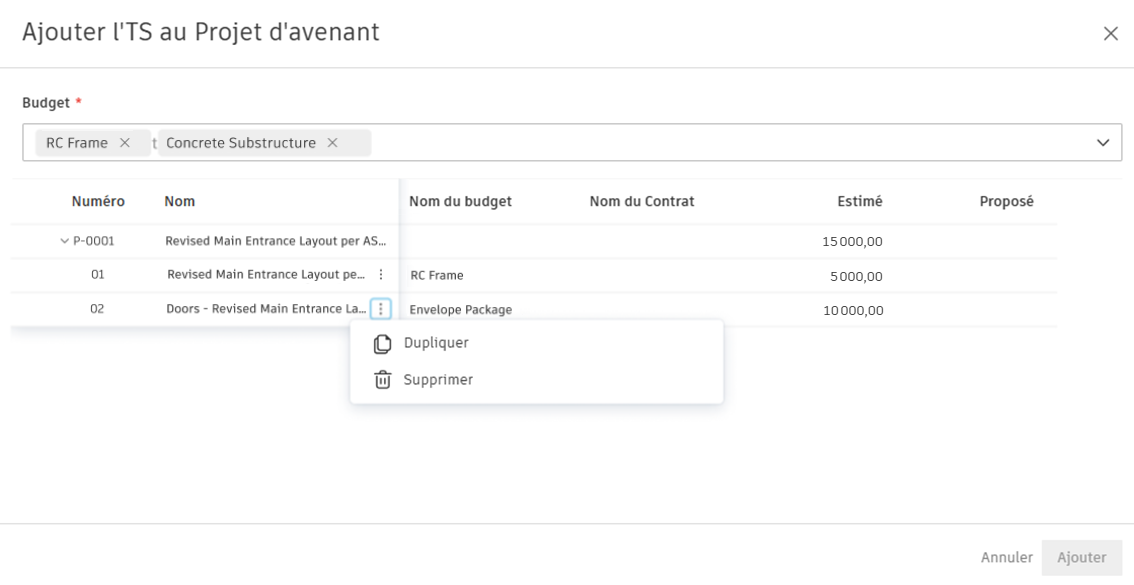This screenshot has height=585, width=1134.
Task: Click row 02 three-dot options button
Action: pyautogui.click(x=380, y=309)
